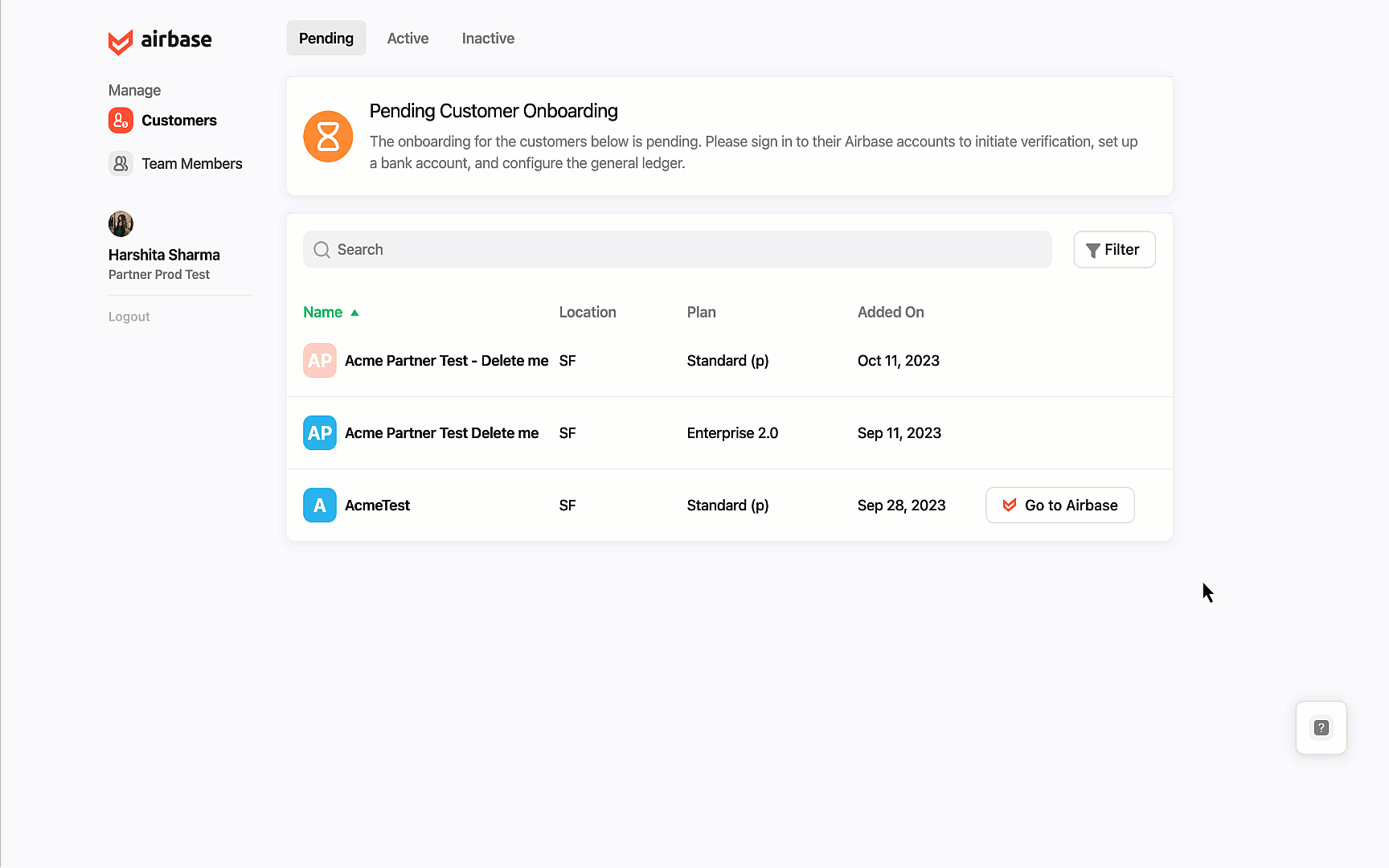The width and height of the screenshot is (1389, 868).
Task: Click the hourglass pending onboarding icon
Action: 328,137
